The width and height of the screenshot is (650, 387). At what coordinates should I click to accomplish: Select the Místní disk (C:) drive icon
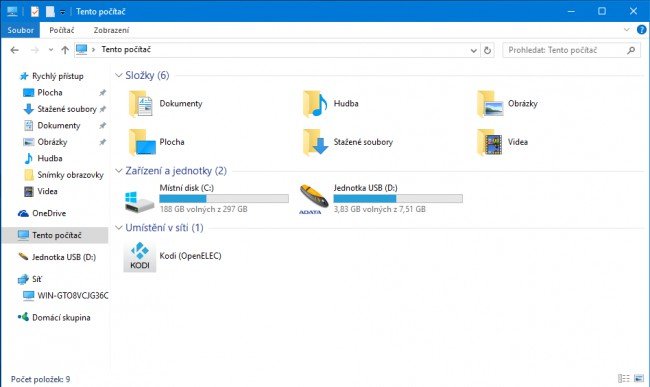(139, 202)
